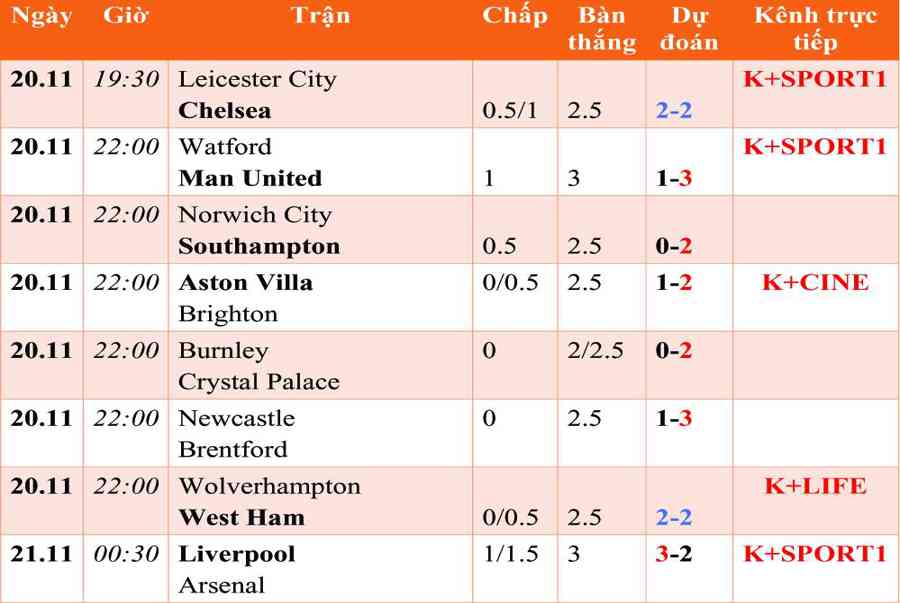The width and height of the screenshot is (900, 603).
Task: Click the Kênh trực tiếp header
Action: coord(816,28)
